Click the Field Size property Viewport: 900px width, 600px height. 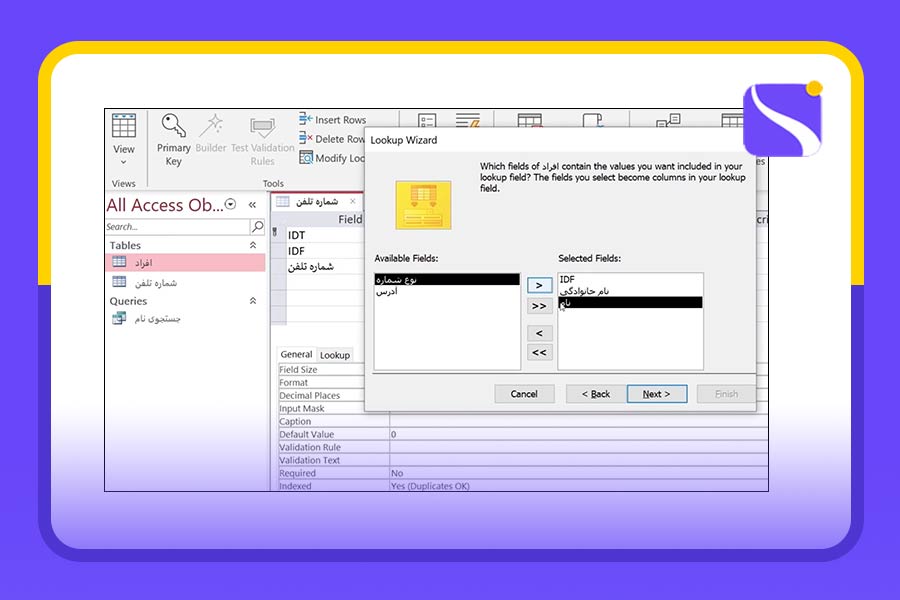321,370
